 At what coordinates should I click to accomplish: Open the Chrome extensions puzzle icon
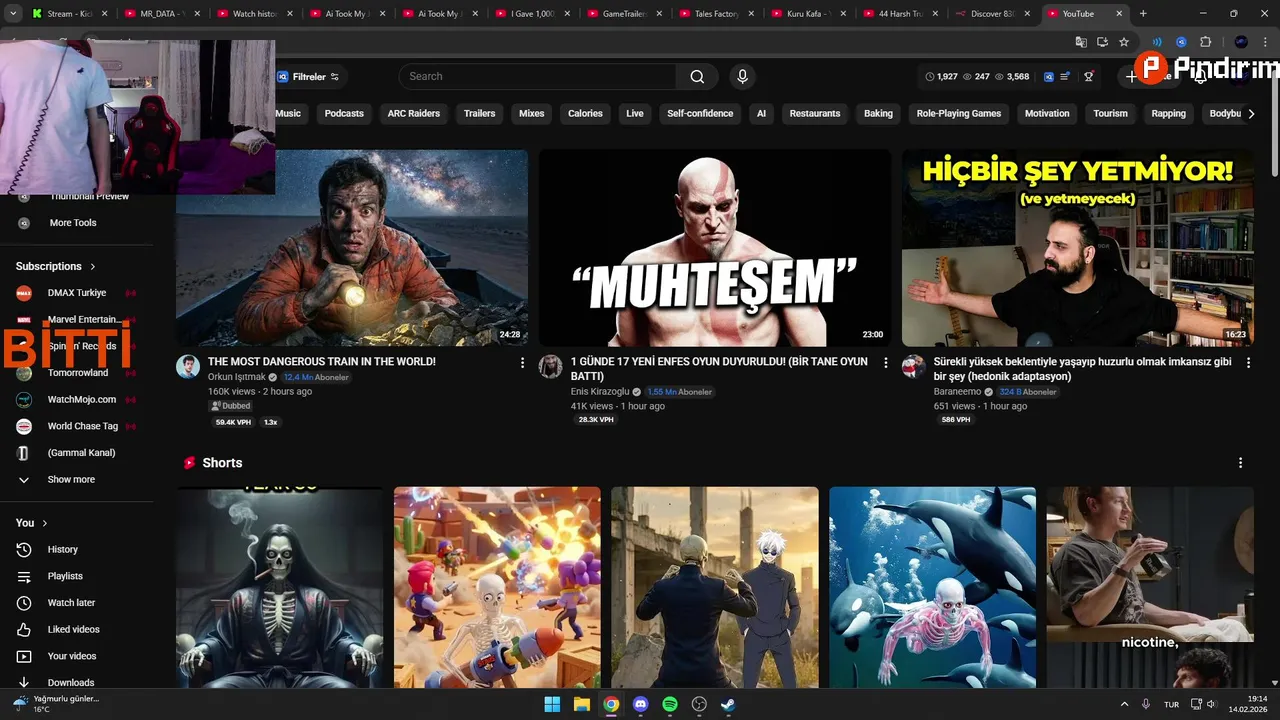(x=1205, y=42)
